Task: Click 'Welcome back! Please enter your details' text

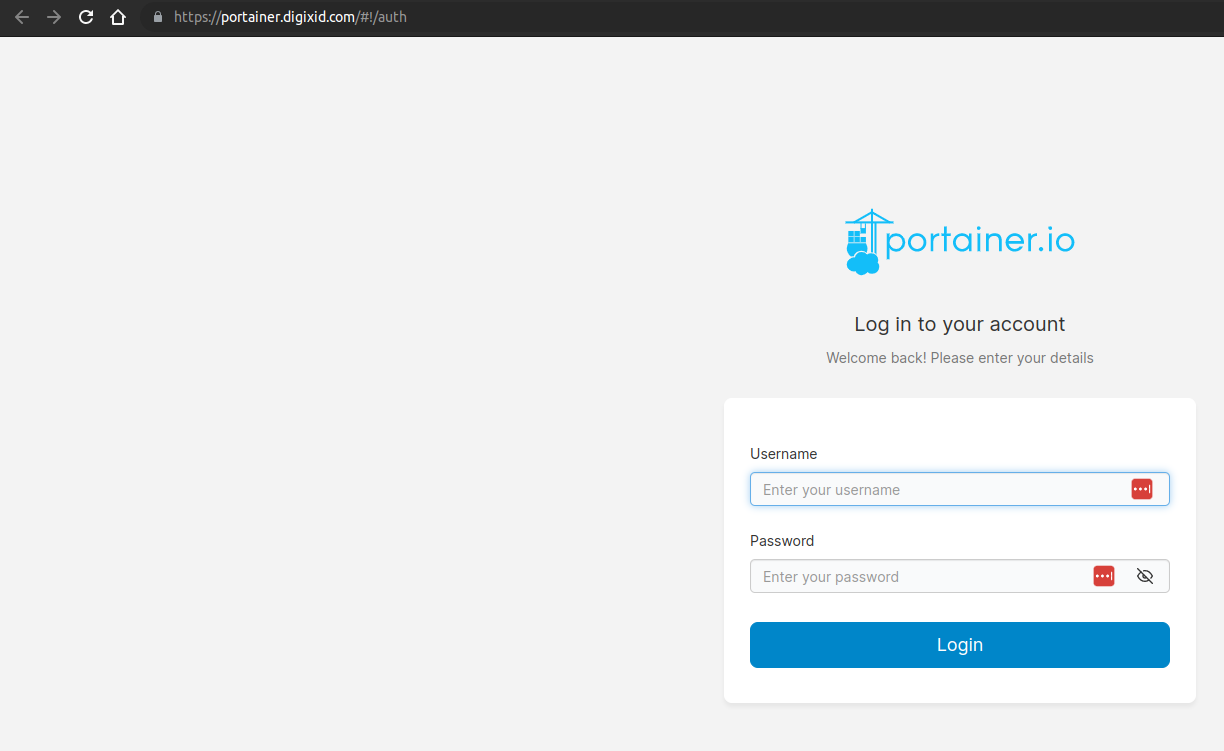Action: click(x=960, y=358)
